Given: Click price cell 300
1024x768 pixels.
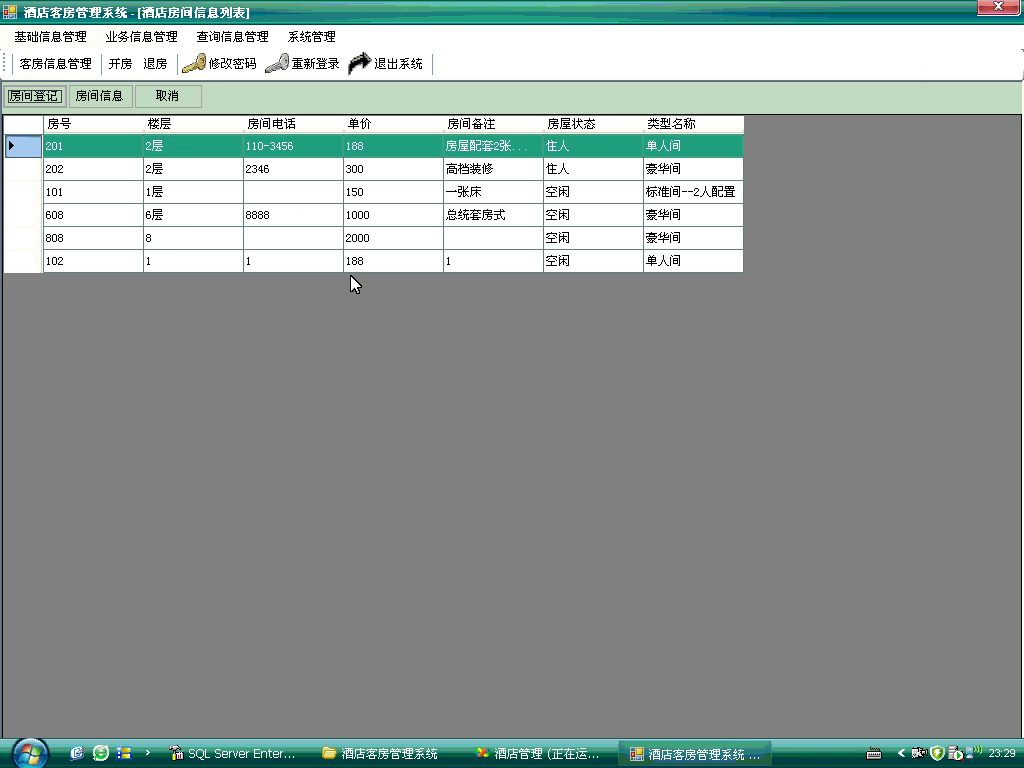Looking at the screenshot, I should tap(393, 168).
